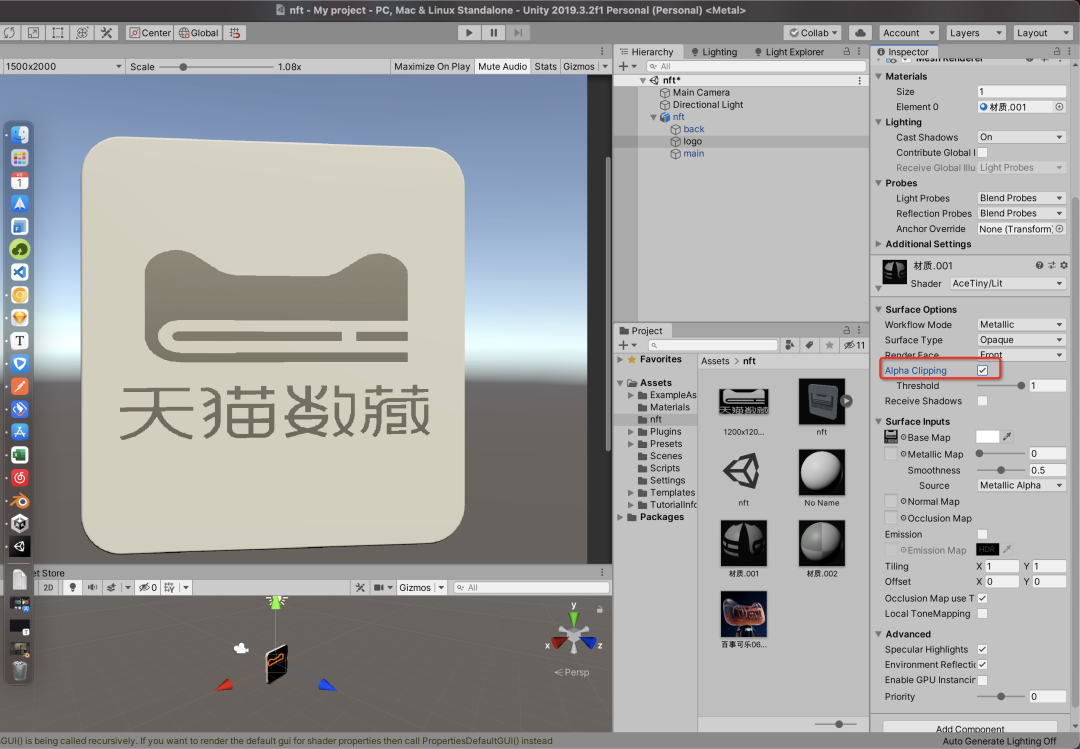The height and width of the screenshot is (749, 1080).
Task: Switch to the Light Explorer tab
Action: click(789, 52)
